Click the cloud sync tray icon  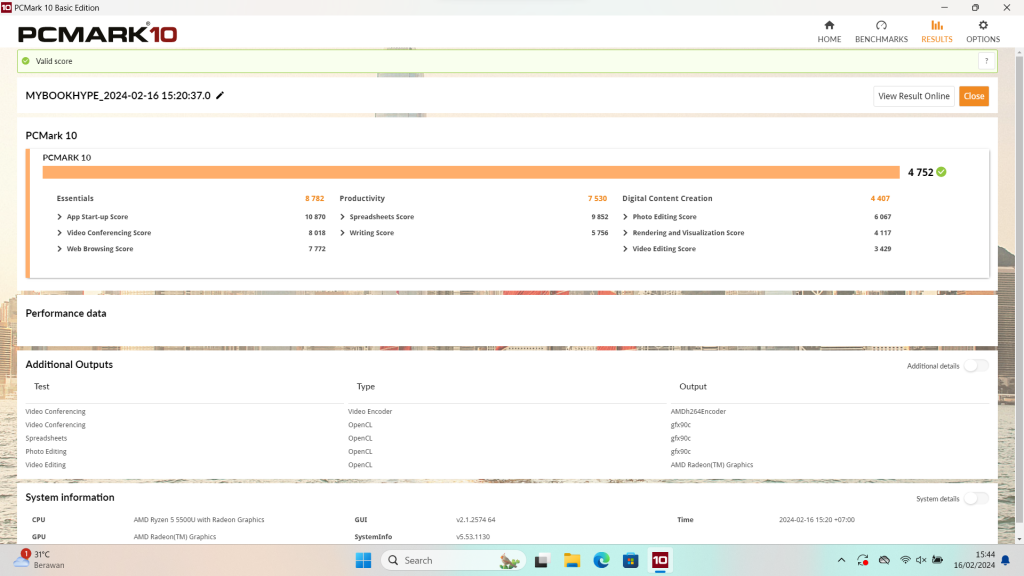(884, 560)
